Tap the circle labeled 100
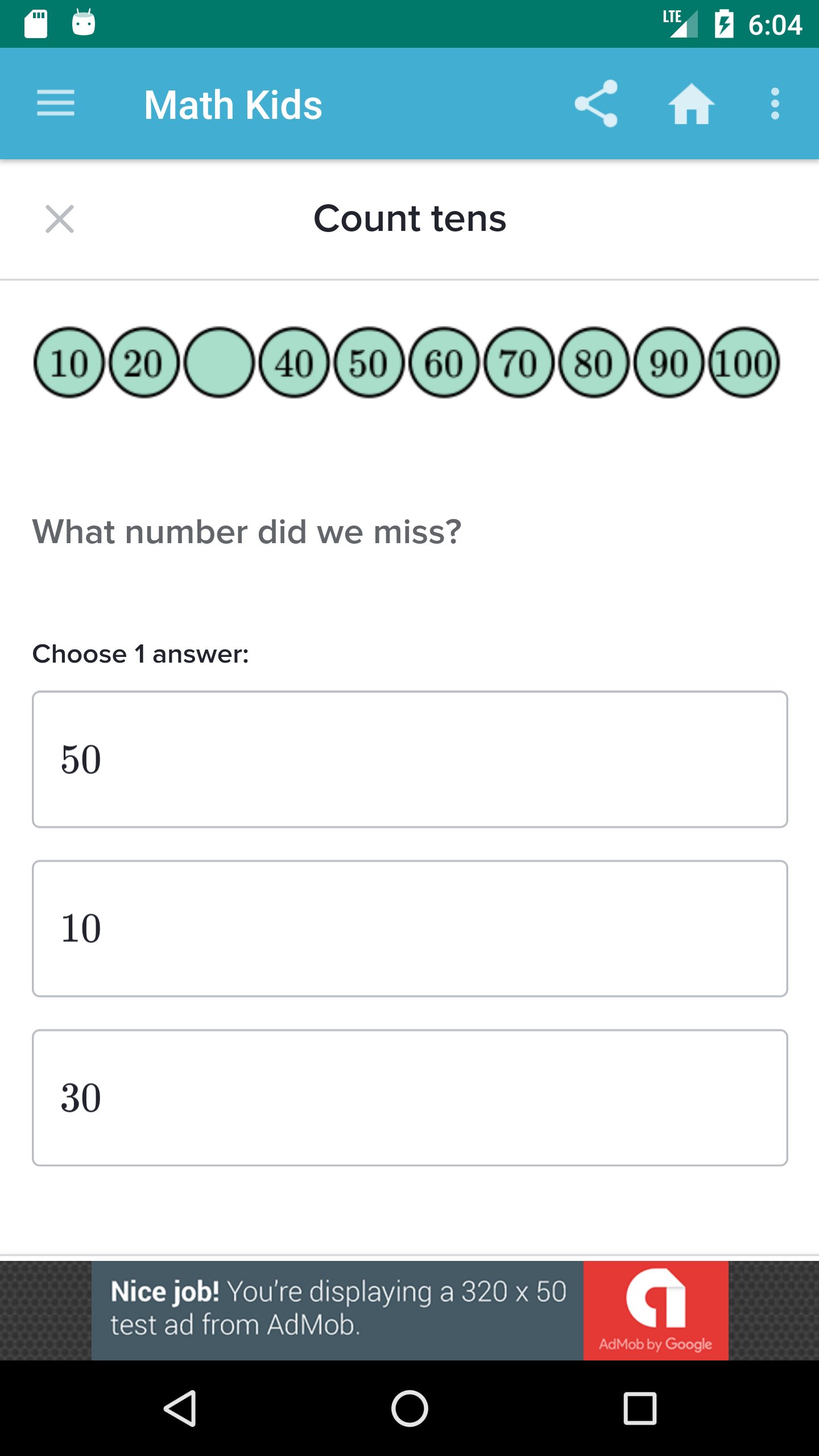Viewport: 819px width, 1456px height. click(744, 362)
